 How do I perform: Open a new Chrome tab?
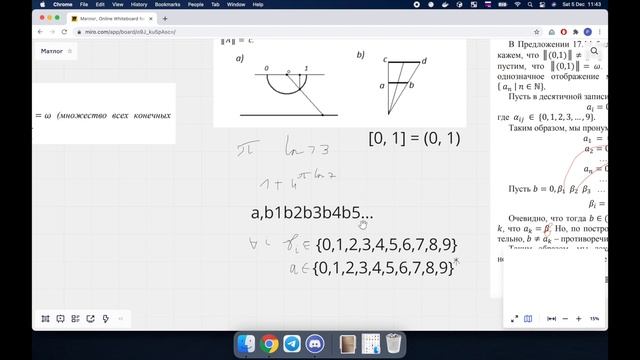165,19
